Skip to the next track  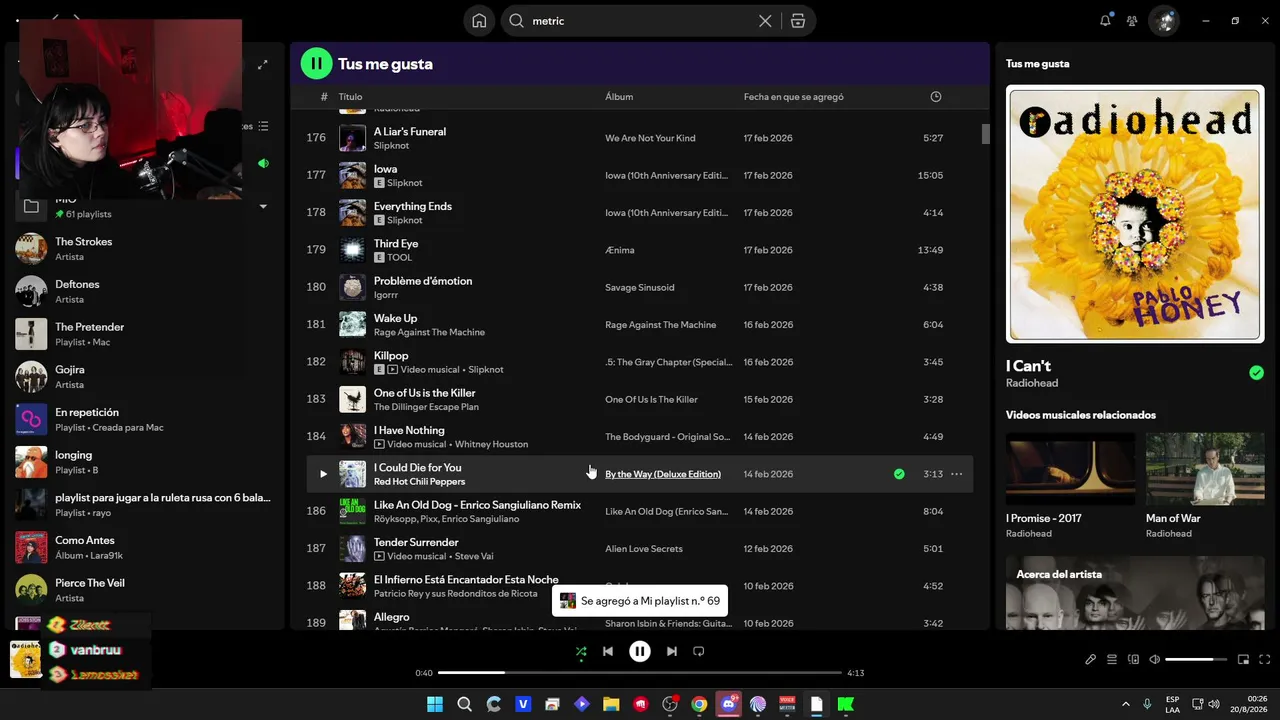(672, 651)
